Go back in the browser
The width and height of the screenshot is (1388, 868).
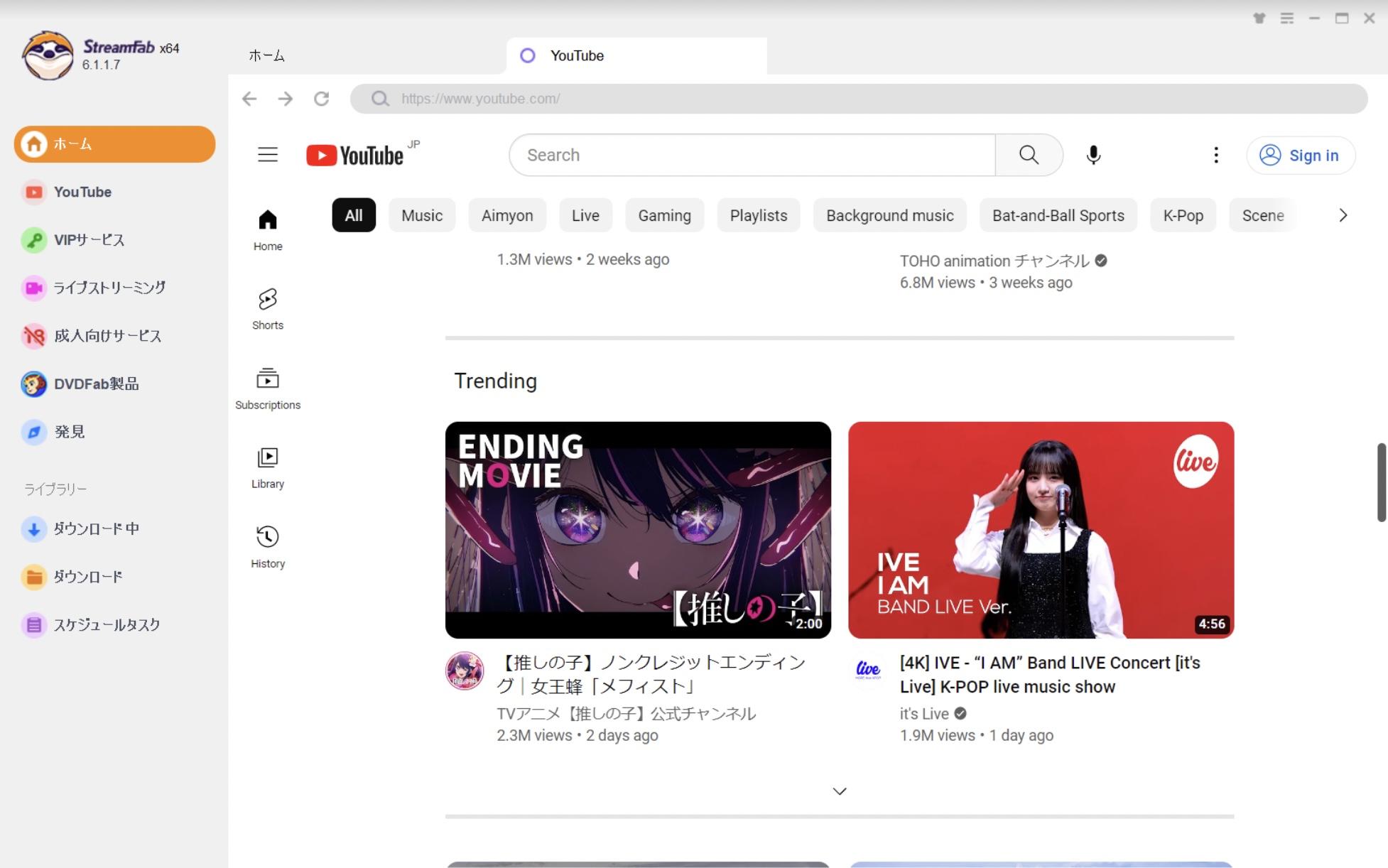pos(249,99)
